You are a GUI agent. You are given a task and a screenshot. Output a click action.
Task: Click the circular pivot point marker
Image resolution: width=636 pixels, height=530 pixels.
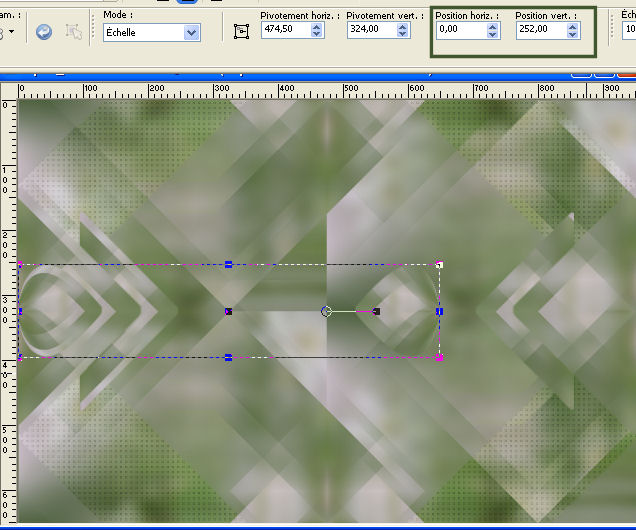[326, 311]
